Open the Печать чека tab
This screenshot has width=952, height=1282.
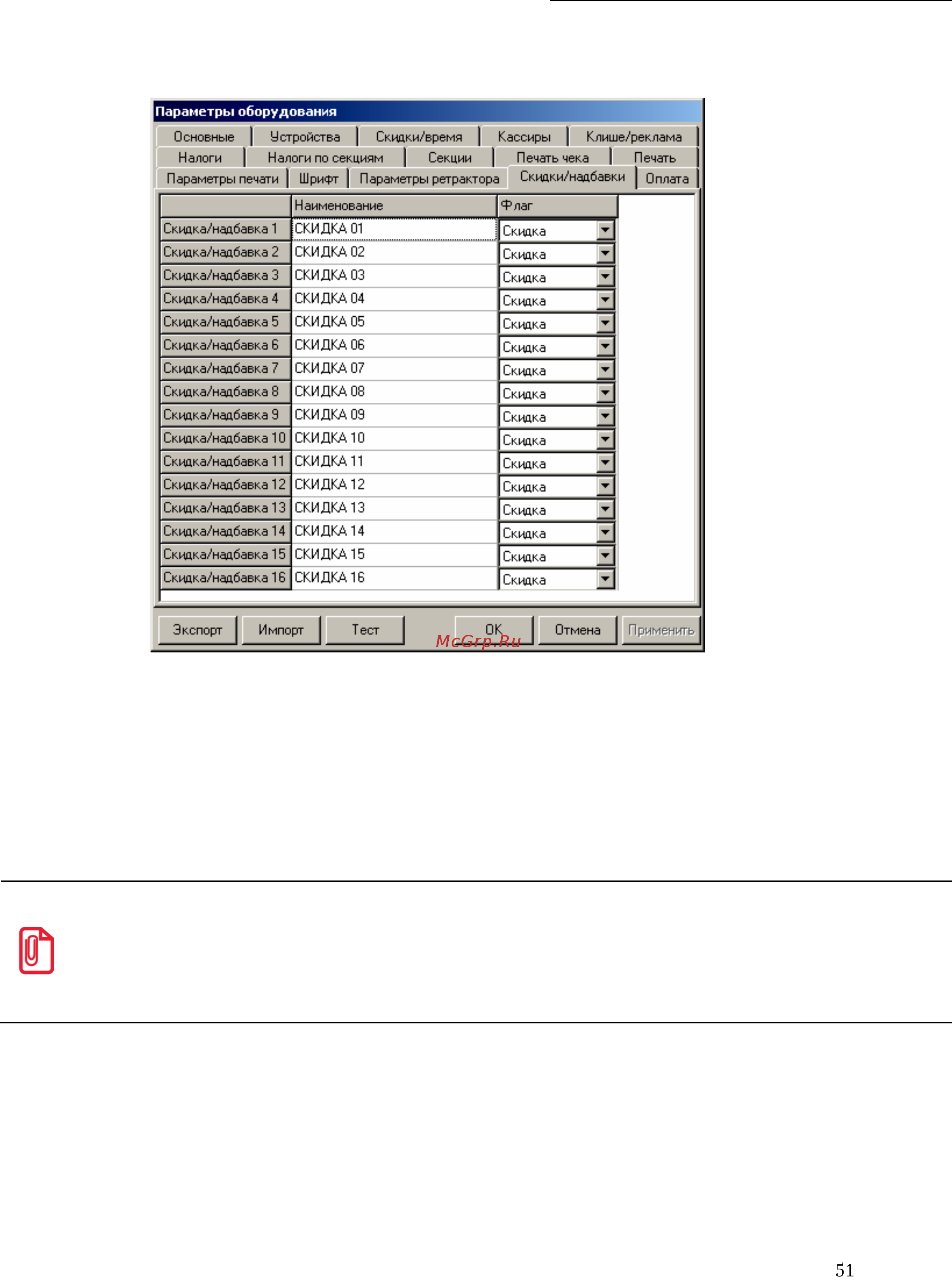point(552,158)
